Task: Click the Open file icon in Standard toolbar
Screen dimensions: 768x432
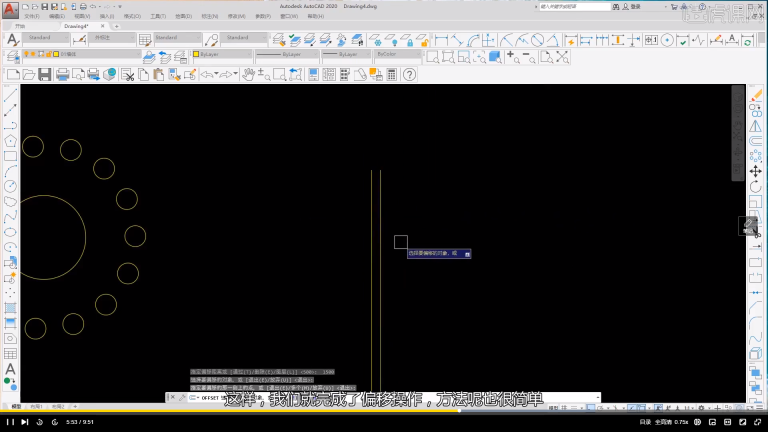Action: (29, 74)
